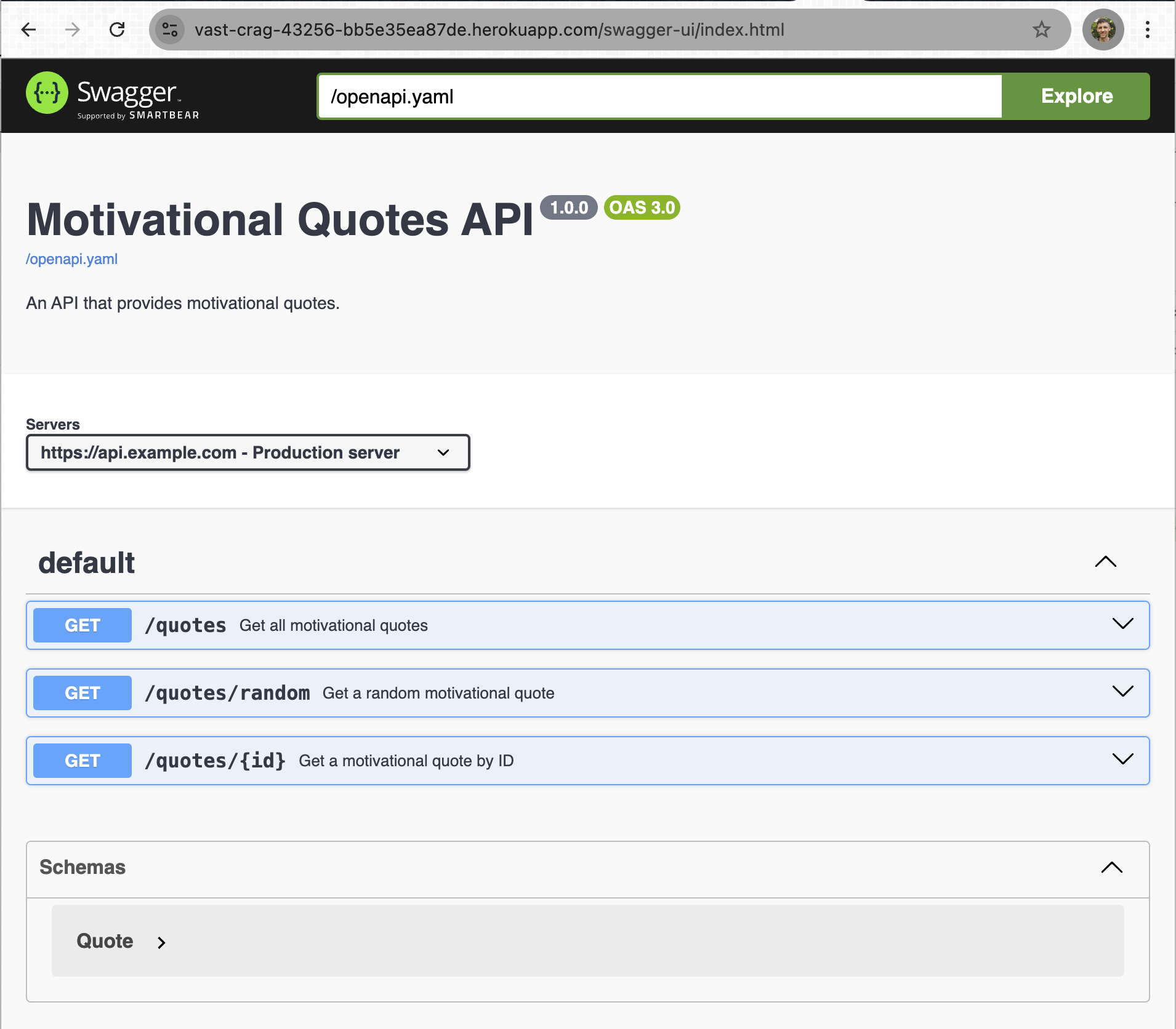This screenshot has height=1029, width=1176.
Task: Click the Motivational Quotes API title
Action: 280,220
